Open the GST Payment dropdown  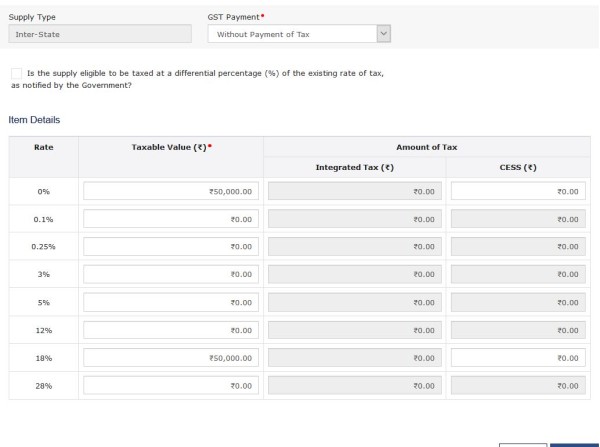(298, 34)
